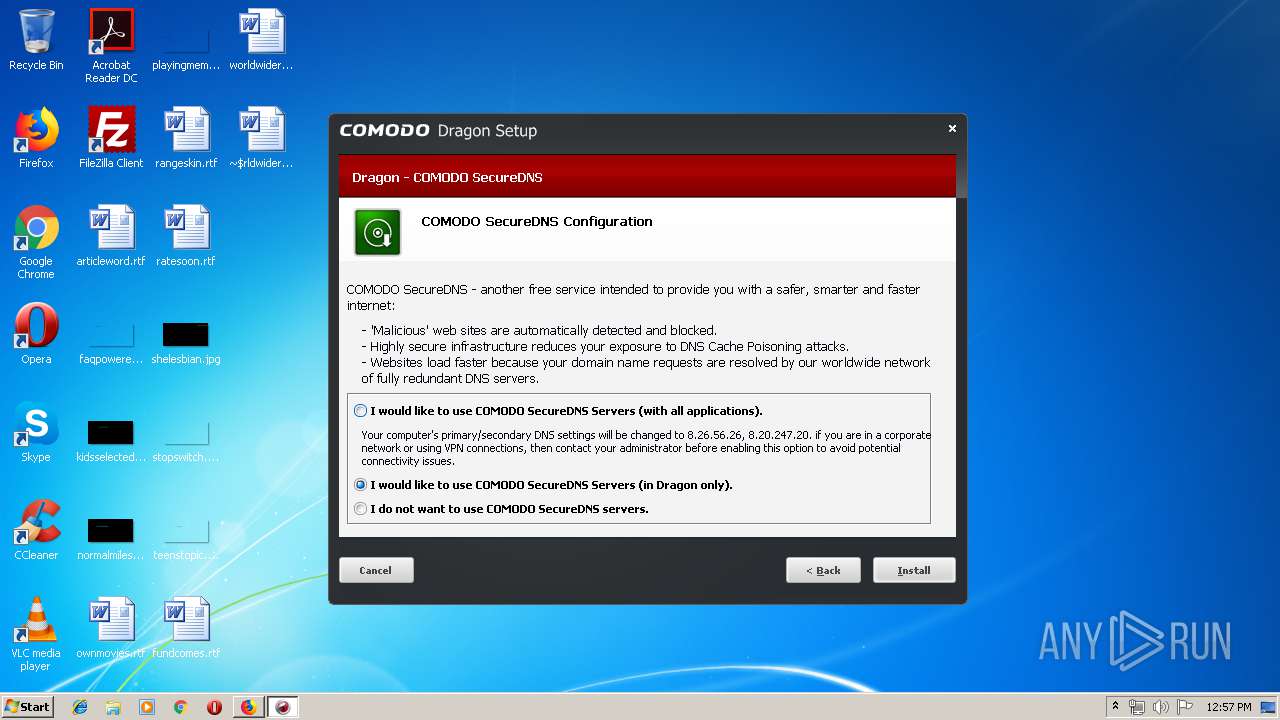Open the Recycle Bin desktop icon
Viewport: 1280px width, 720px height.
[x=36, y=40]
